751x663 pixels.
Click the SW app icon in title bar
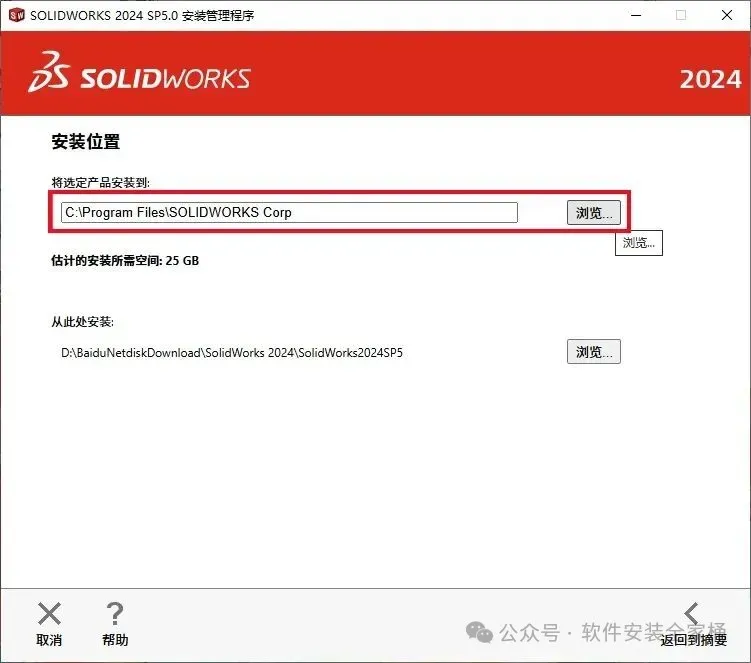(x=17, y=15)
